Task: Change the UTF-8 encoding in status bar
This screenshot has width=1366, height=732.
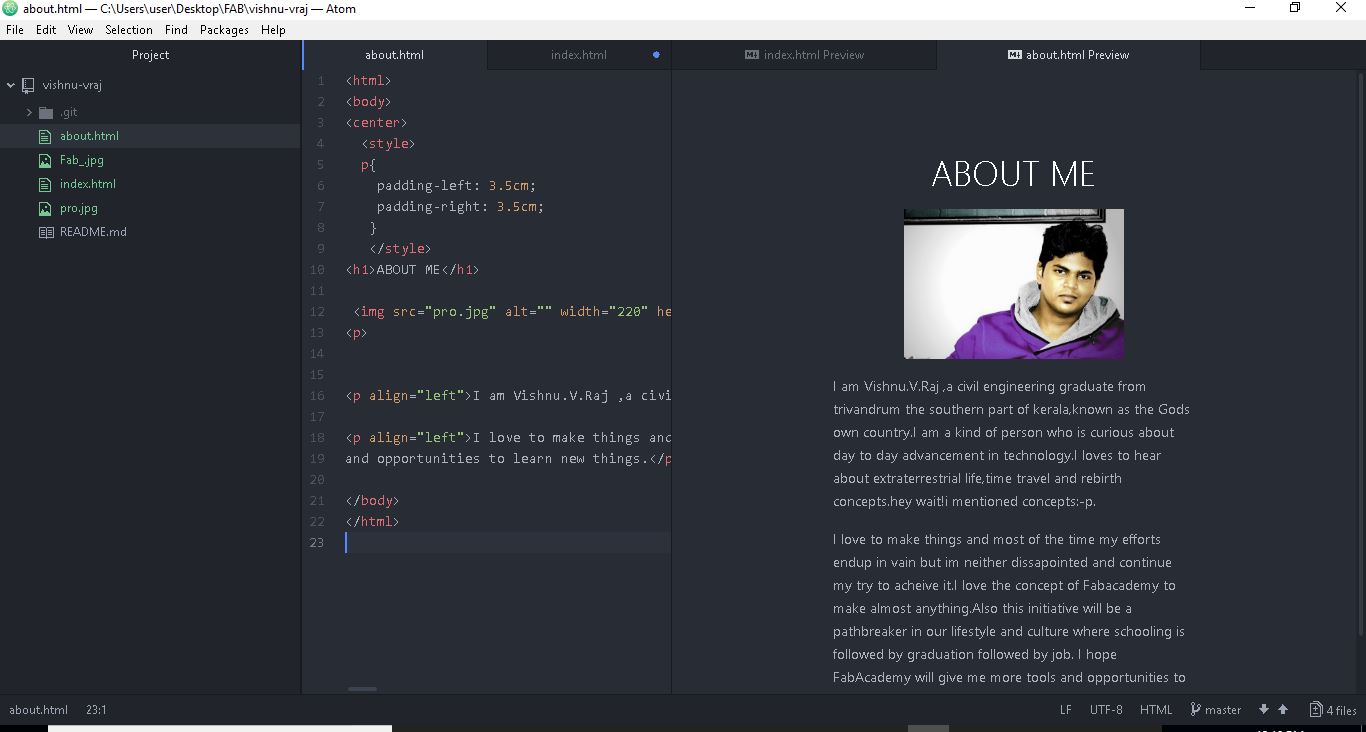Action: coord(1106,710)
